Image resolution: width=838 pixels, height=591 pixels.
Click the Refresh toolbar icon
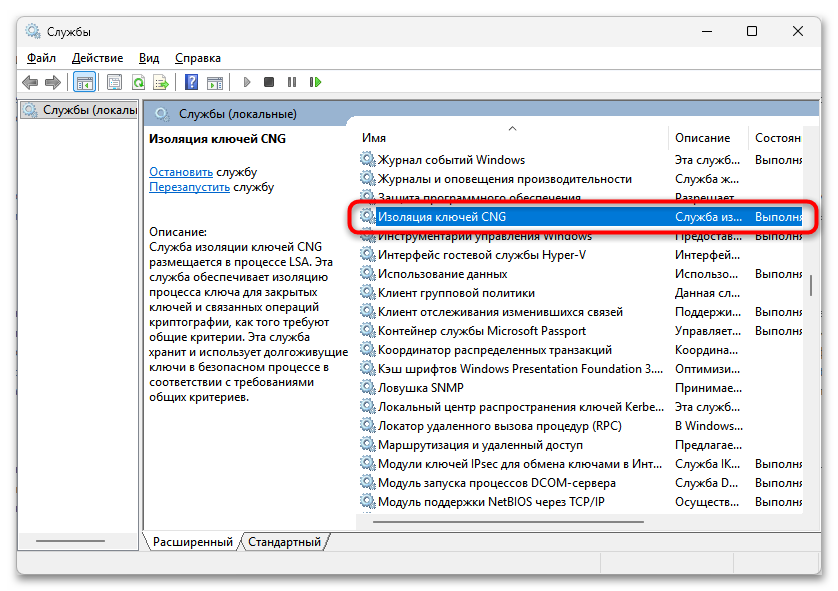click(138, 82)
